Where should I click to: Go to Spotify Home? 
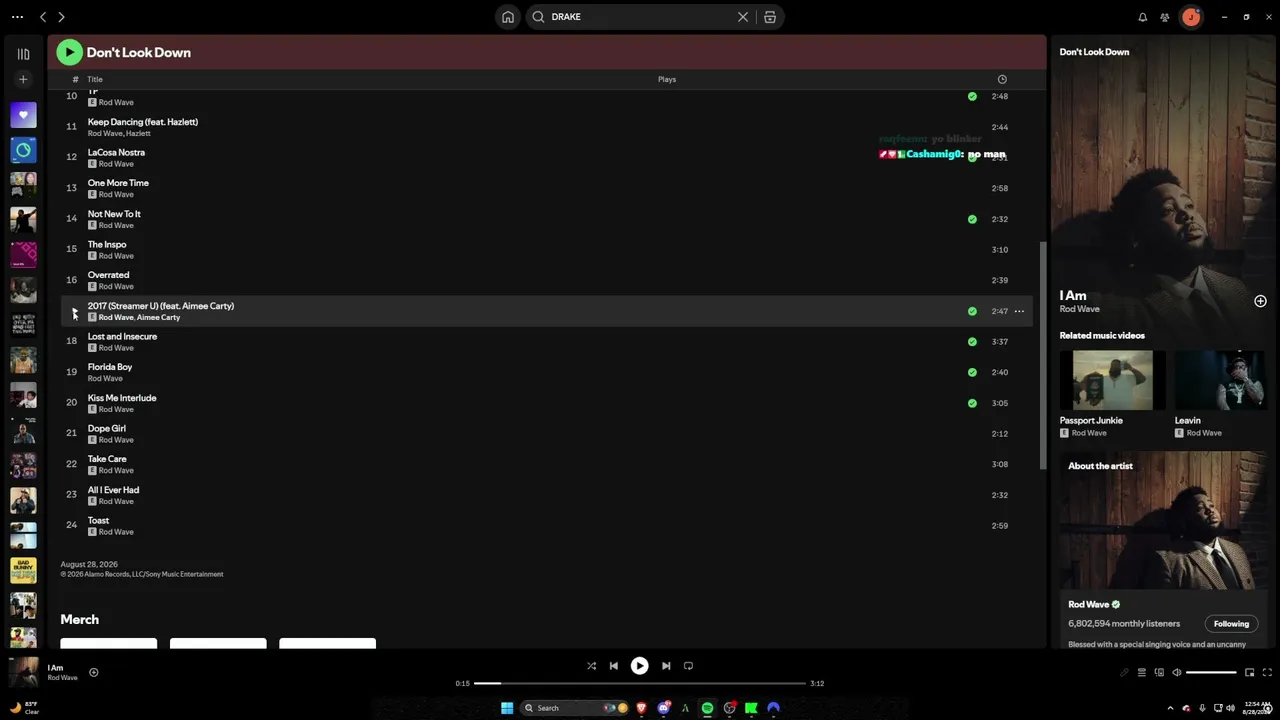pos(508,17)
